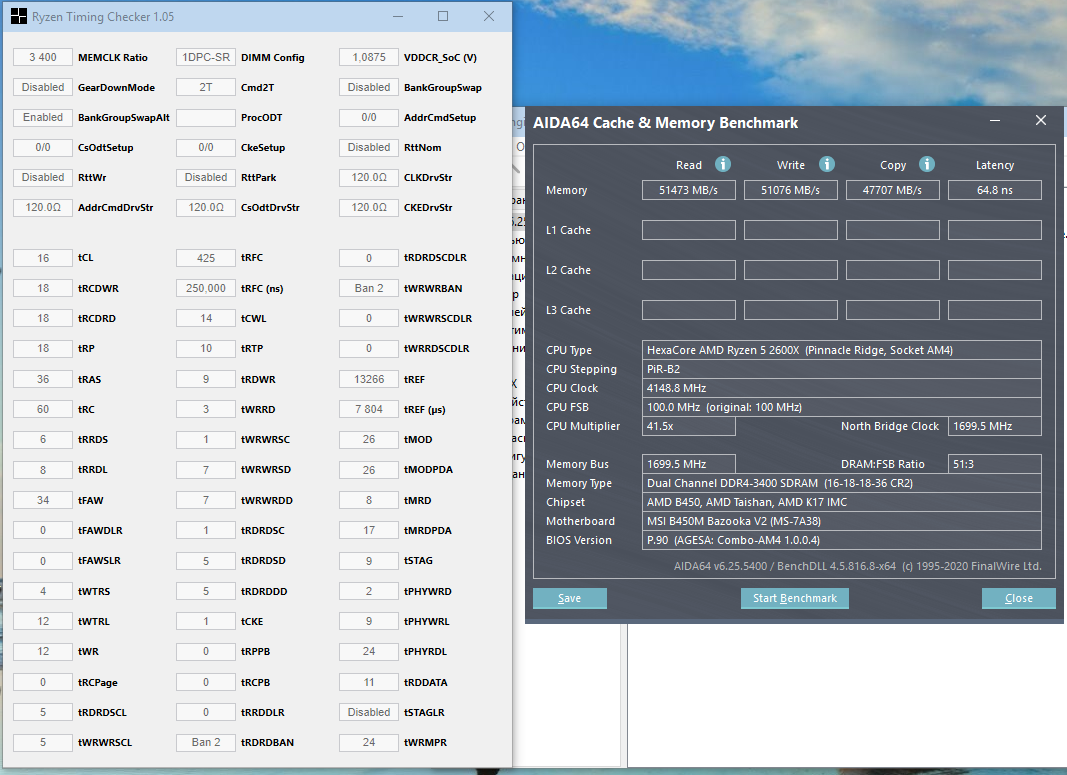Viewport: 1067px width, 775px height.
Task: Click the BIOS Version value field
Action: pos(842,540)
